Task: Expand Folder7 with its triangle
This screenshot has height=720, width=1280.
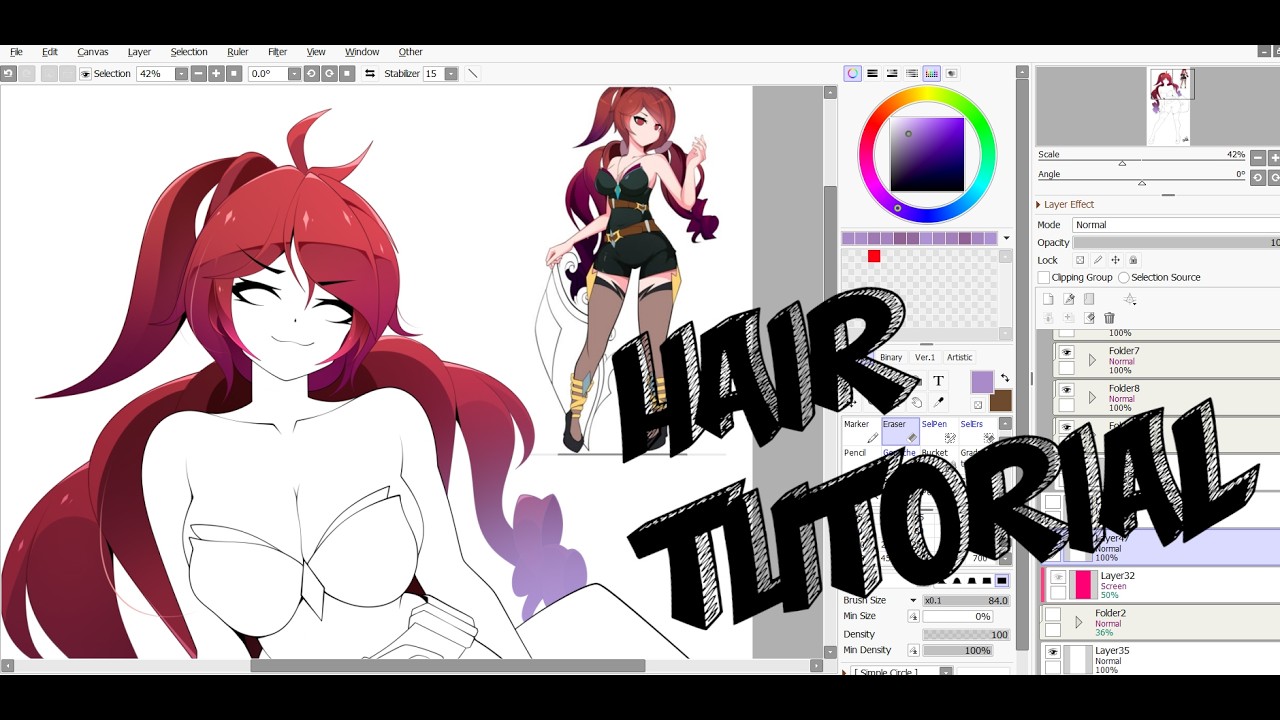Action: (1092, 360)
